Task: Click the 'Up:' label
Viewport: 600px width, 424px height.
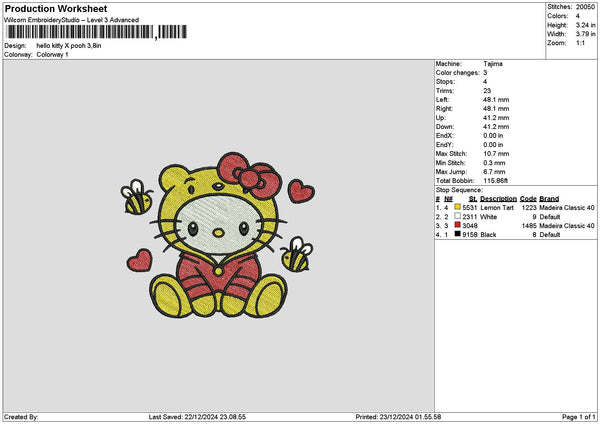Action: click(x=441, y=118)
